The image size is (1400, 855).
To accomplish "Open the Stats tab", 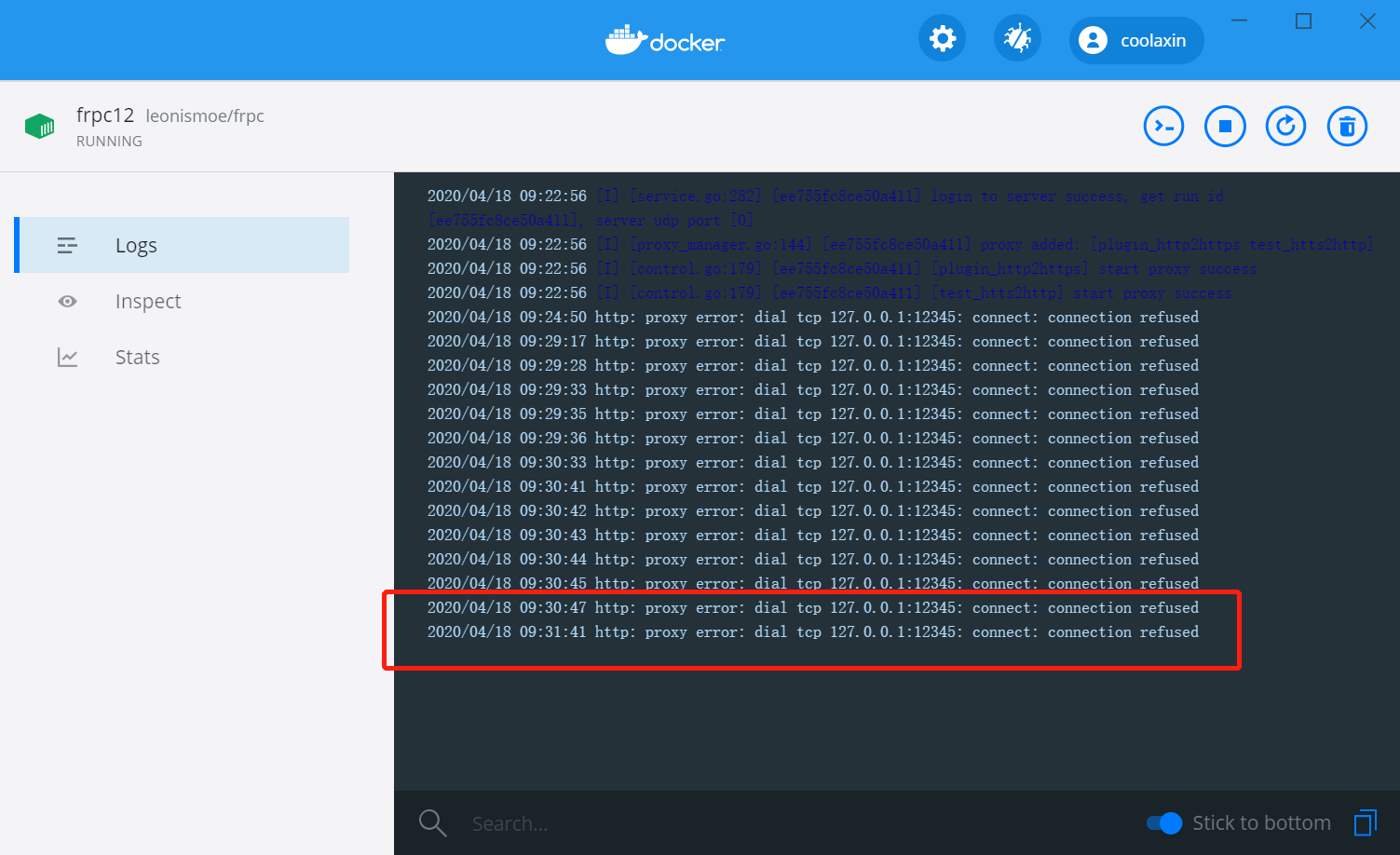I will click(137, 357).
